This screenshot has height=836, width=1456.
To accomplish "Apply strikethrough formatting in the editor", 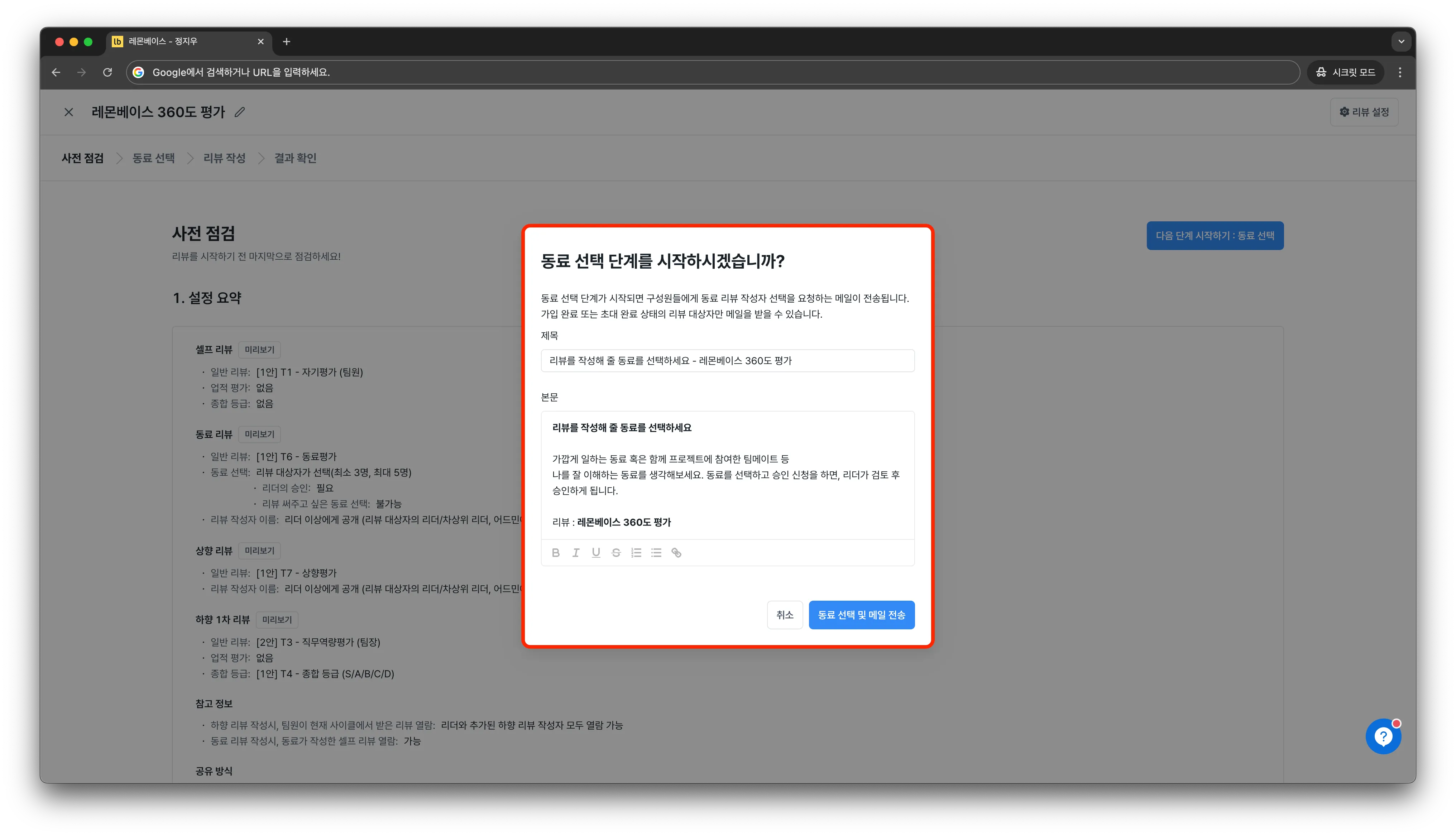I will [616, 553].
